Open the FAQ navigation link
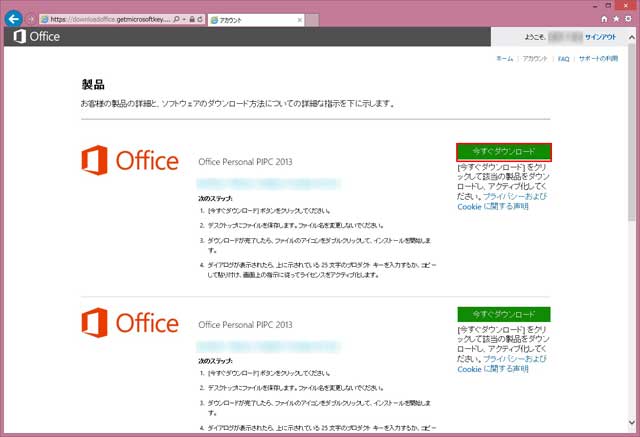The image size is (640, 437). [563, 59]
